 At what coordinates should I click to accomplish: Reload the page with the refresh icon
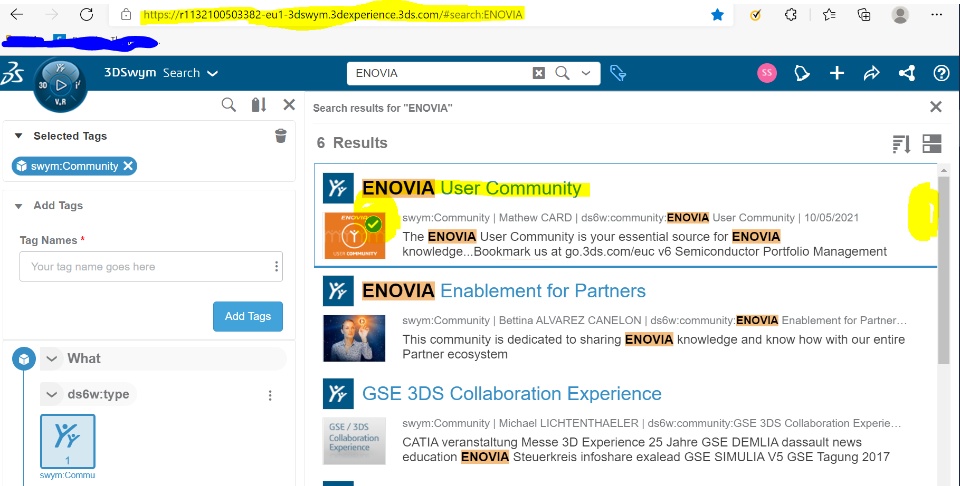(x=86, y=14)
